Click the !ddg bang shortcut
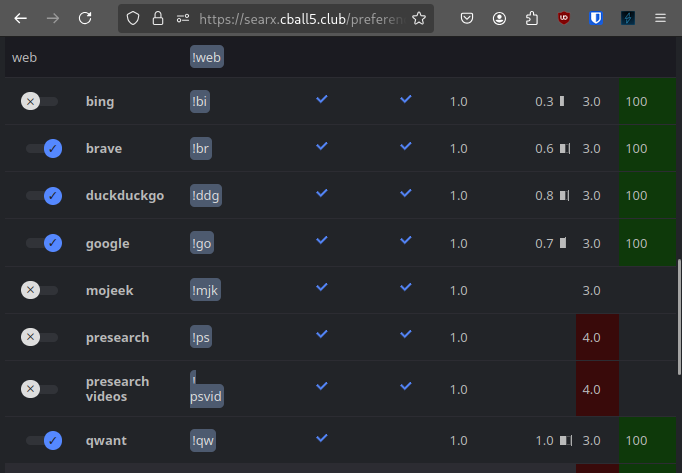The width and height of the screenshot is (682, 473). click(x=206, y=195)
